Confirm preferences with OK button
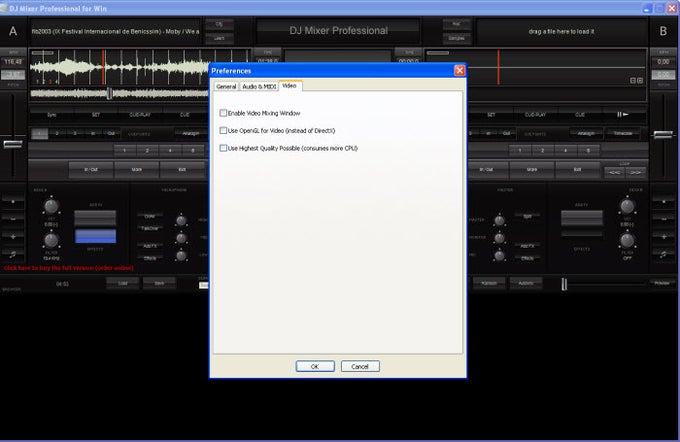Viewport: 680px width, 442px height. click(x=315, y=366)
